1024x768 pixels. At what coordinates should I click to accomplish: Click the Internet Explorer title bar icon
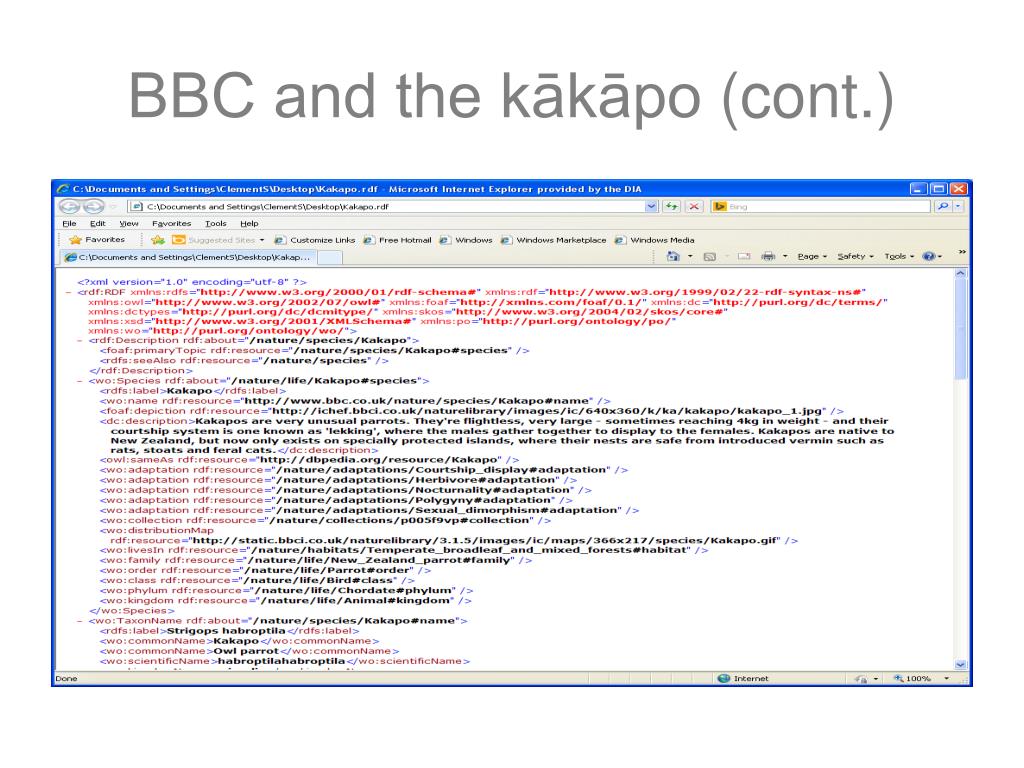pos(63,189)
